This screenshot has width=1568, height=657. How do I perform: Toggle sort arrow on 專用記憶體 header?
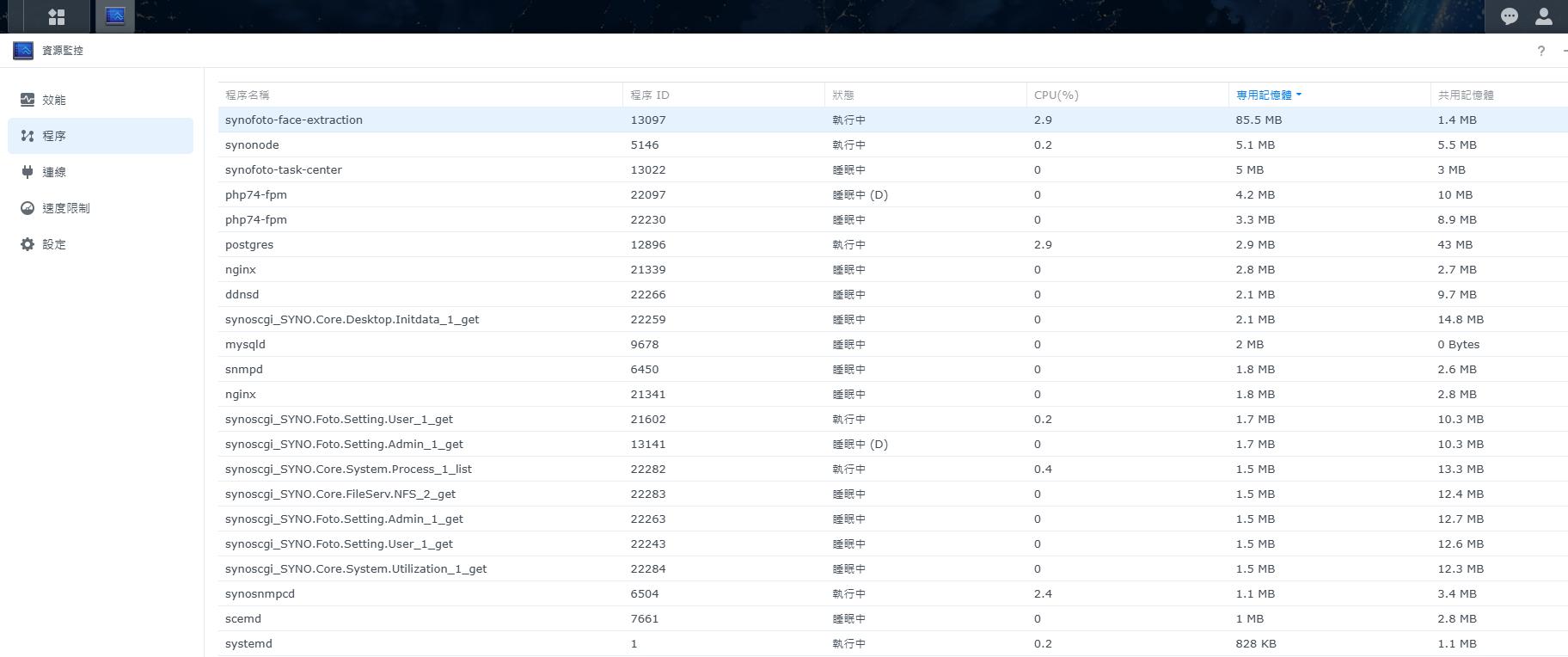click(1298, 95)
